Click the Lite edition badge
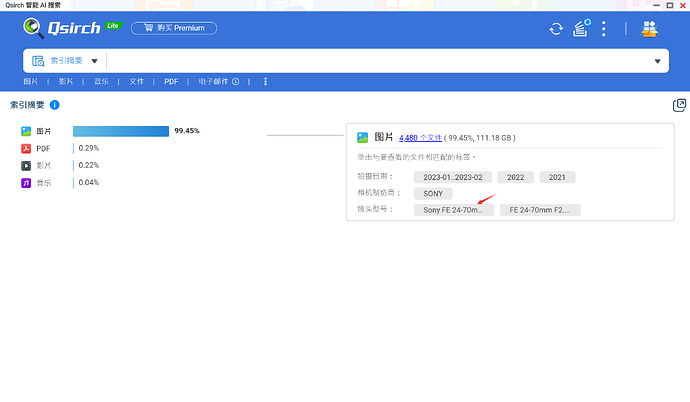 click(x=113, y=26)
